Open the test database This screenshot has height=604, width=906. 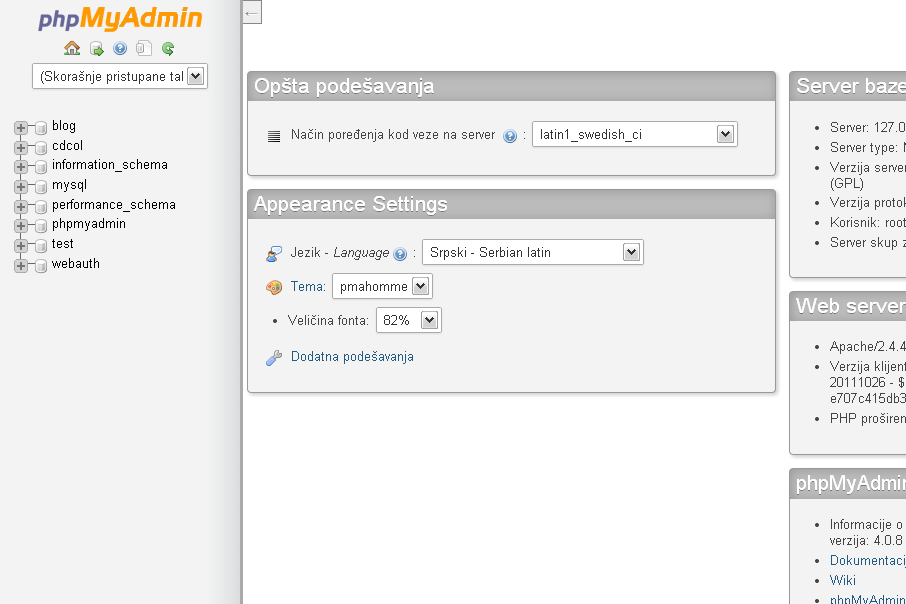(x=62, y=244)
